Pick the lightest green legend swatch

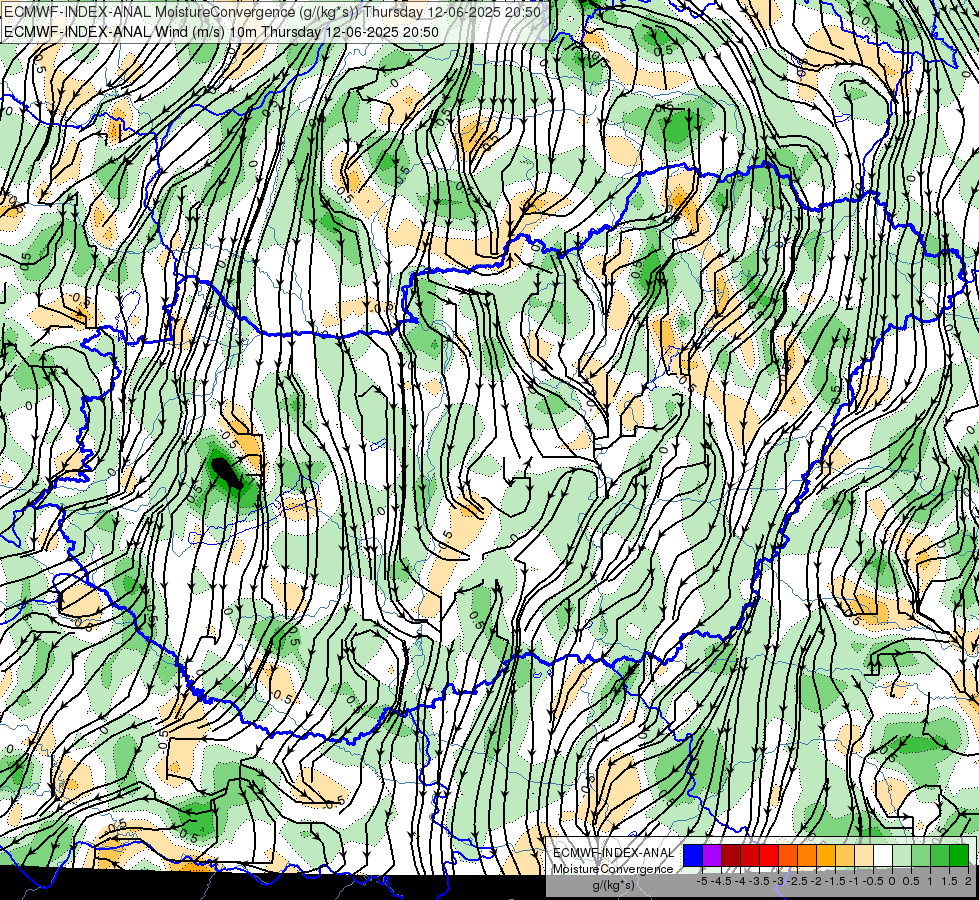coord(902,855)
